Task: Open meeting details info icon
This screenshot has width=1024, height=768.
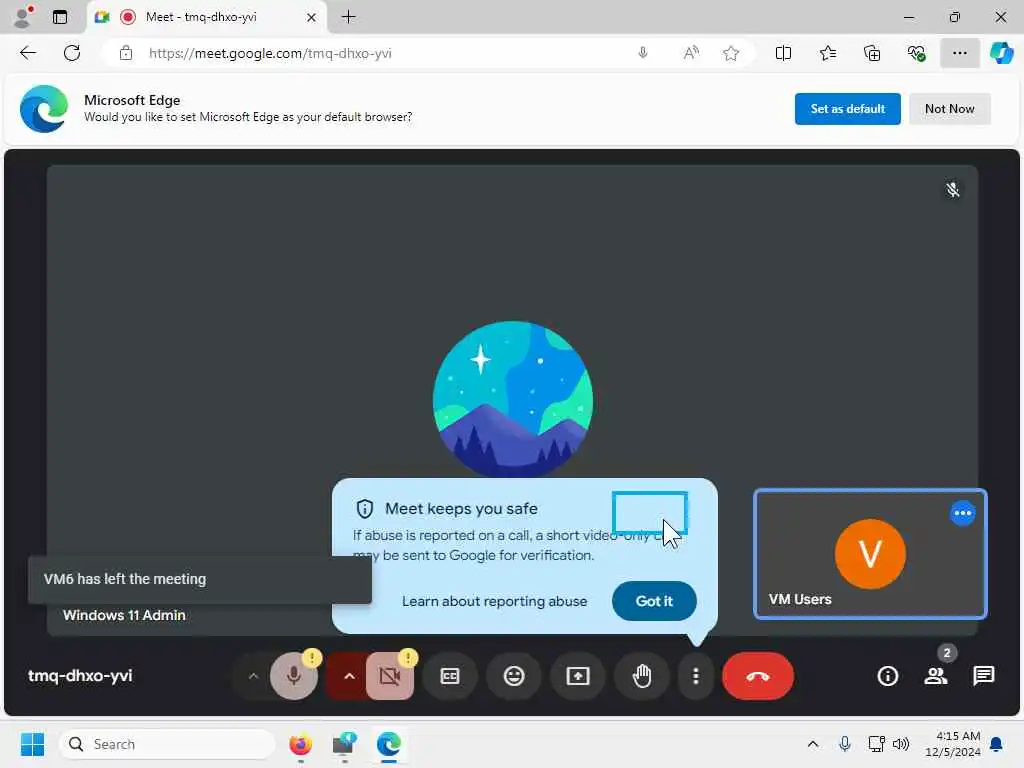Action: (x=888, y=676)
